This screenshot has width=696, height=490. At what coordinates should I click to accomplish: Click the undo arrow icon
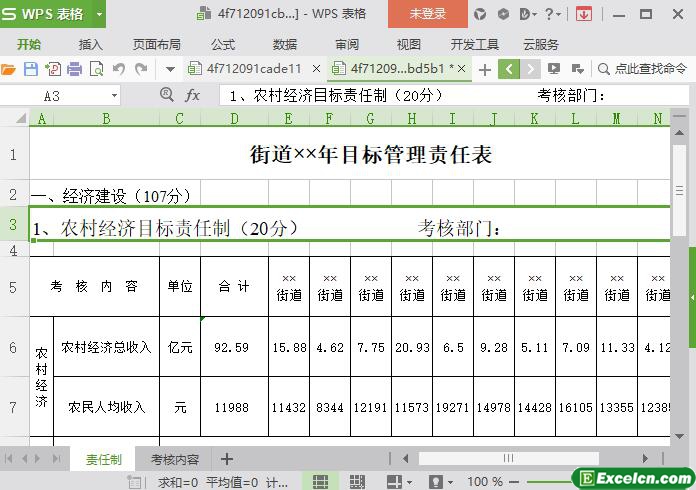tap(119, 69)
